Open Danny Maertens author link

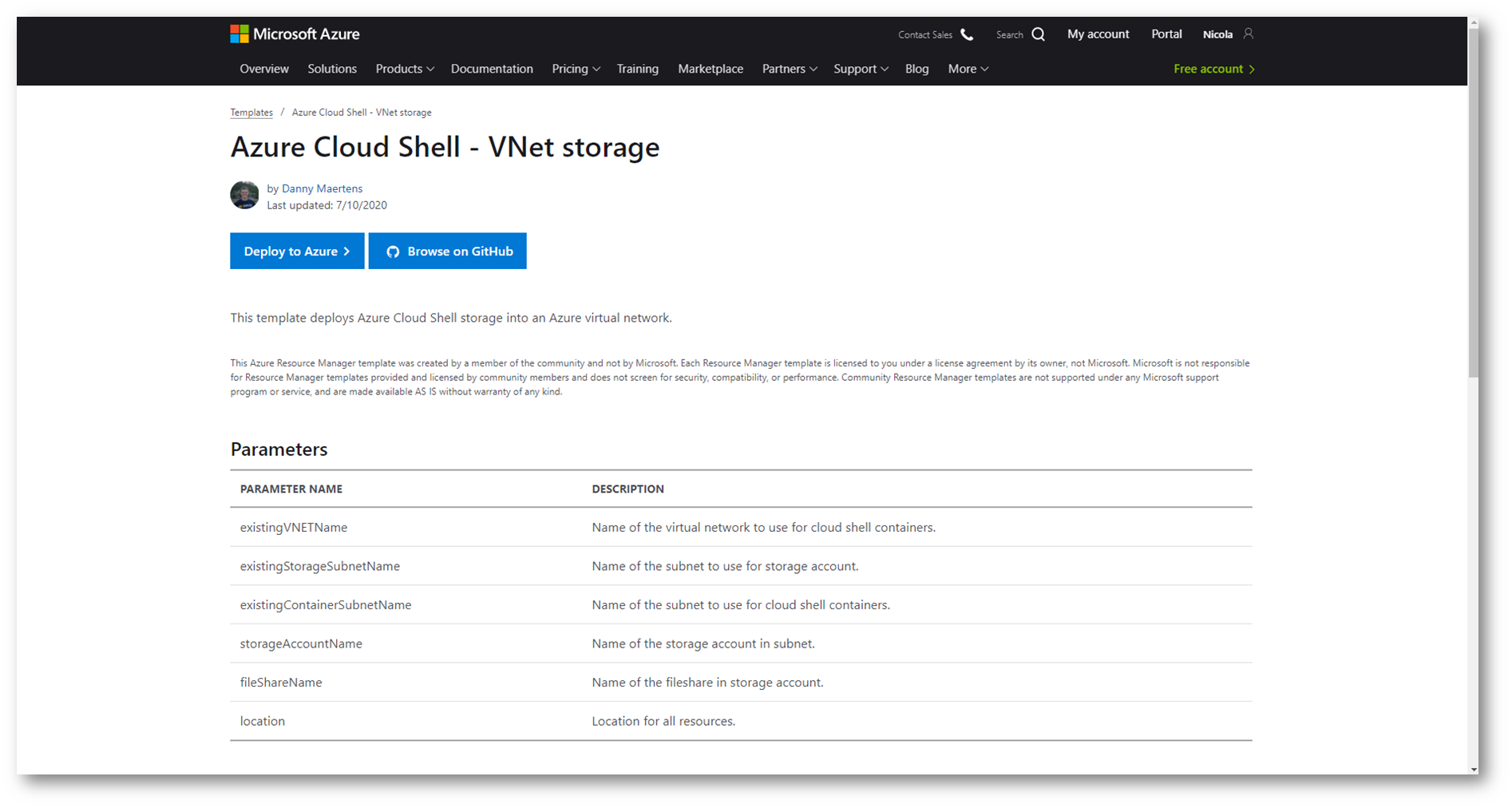coord(322,188)
